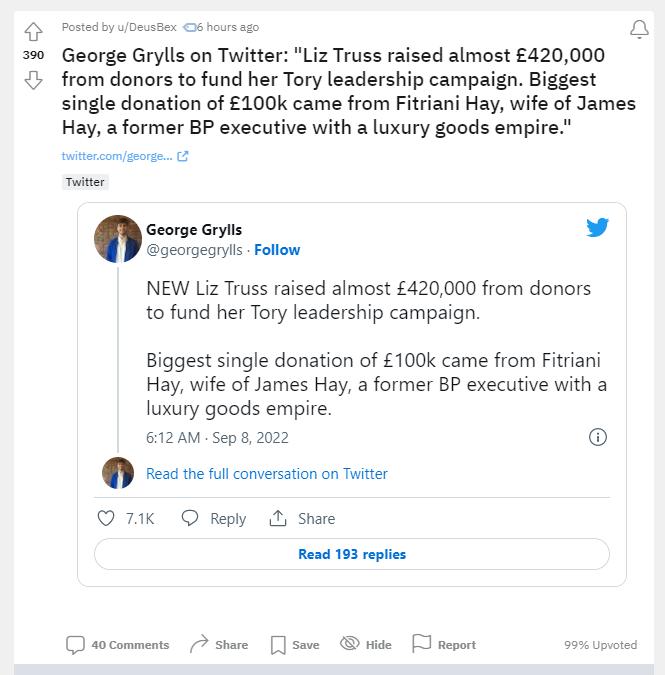Reply to the George Grylls tweet

pos(213,518)
